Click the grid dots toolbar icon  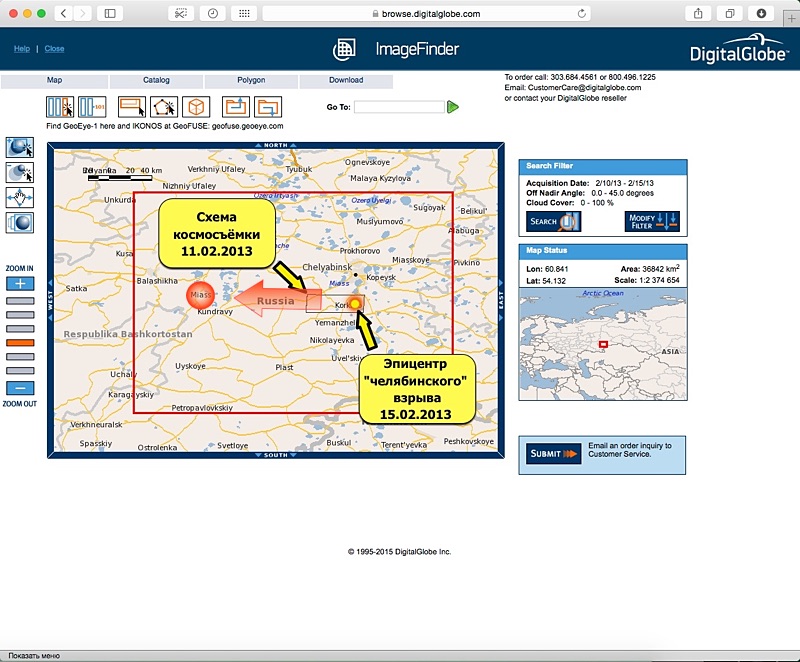click(244, 13)
